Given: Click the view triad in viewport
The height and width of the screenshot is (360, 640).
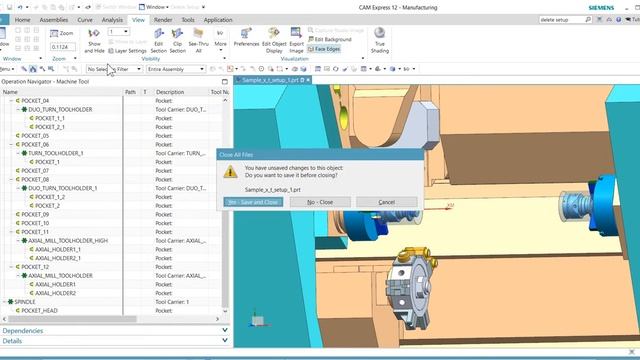Looking at the screenshot, I should pos(258,319).
